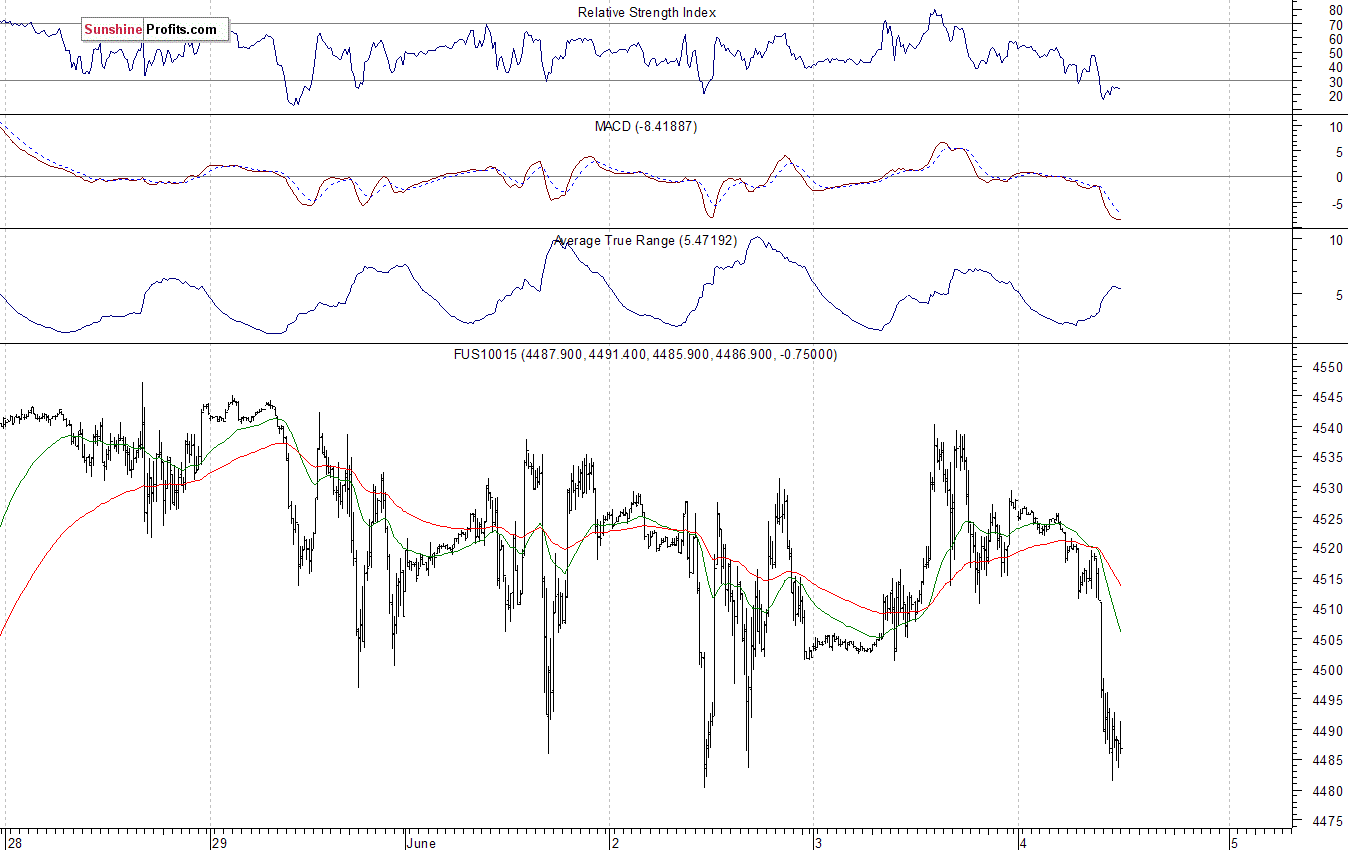The width and height of the screenshot is (1348, 850).
Task: Pick the 4475 price axis value
Action: tap(1328, 821)
